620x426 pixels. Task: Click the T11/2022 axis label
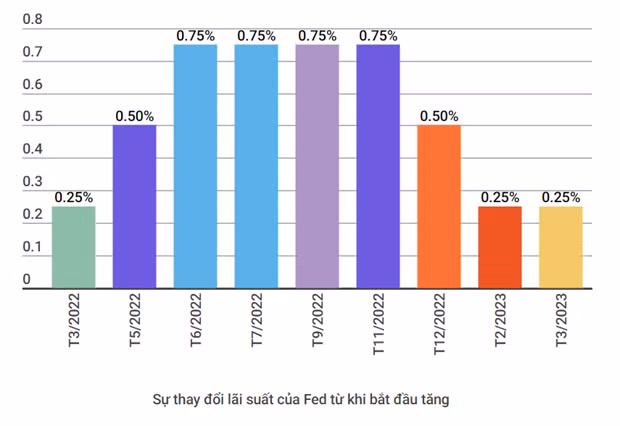pyautogui.click(x=378, y=324)
